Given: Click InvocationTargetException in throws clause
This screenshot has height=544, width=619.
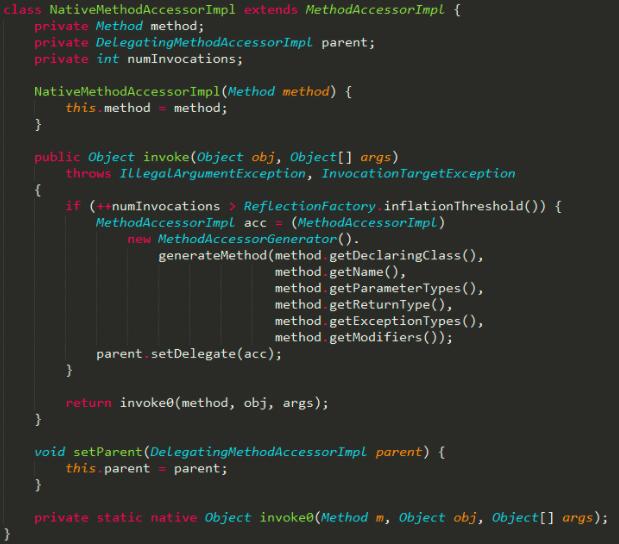Looking at the screenshot, I should click(418, 174).
